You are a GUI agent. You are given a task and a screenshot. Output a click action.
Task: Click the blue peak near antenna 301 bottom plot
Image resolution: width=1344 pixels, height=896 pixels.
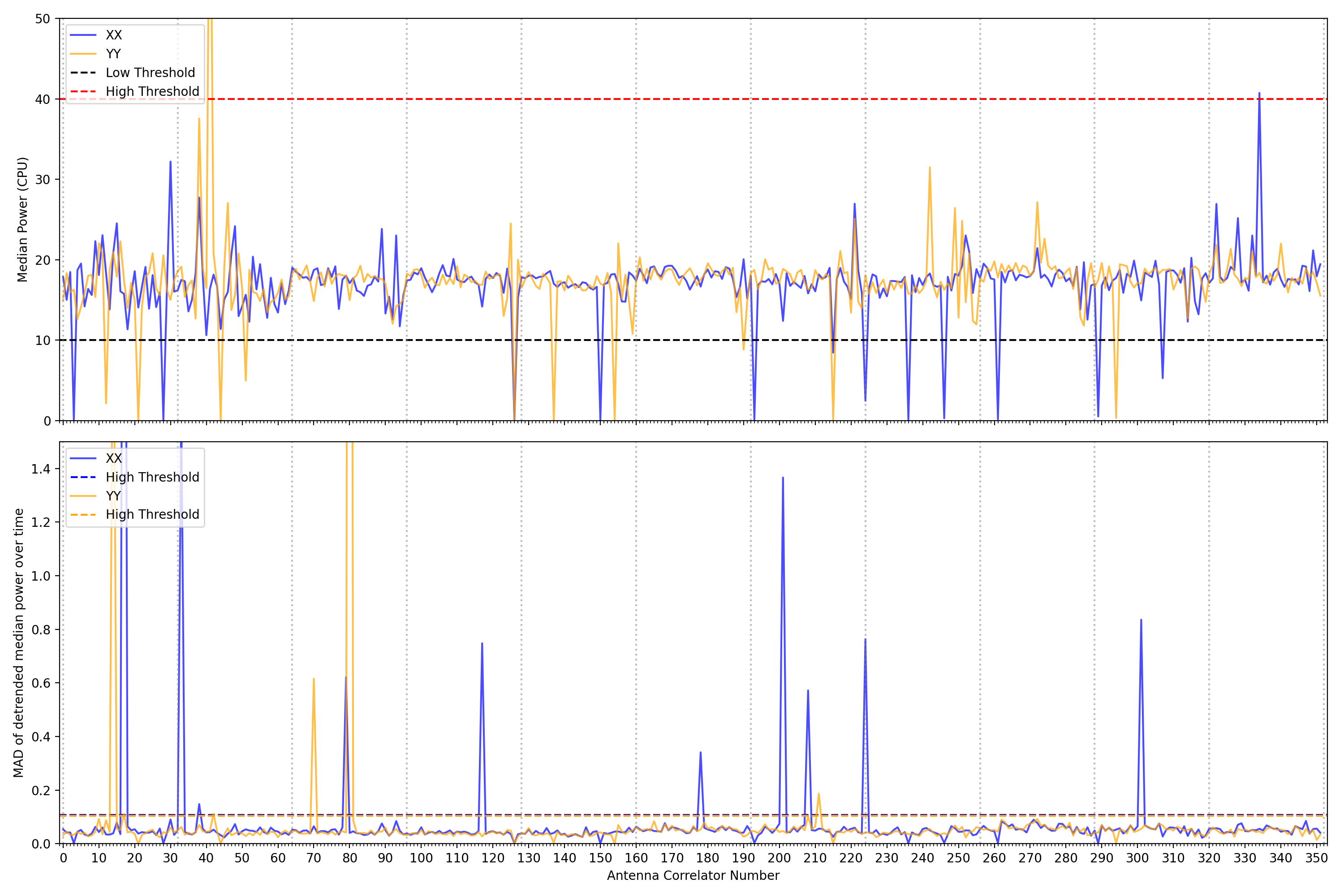tap(1141, 621)
